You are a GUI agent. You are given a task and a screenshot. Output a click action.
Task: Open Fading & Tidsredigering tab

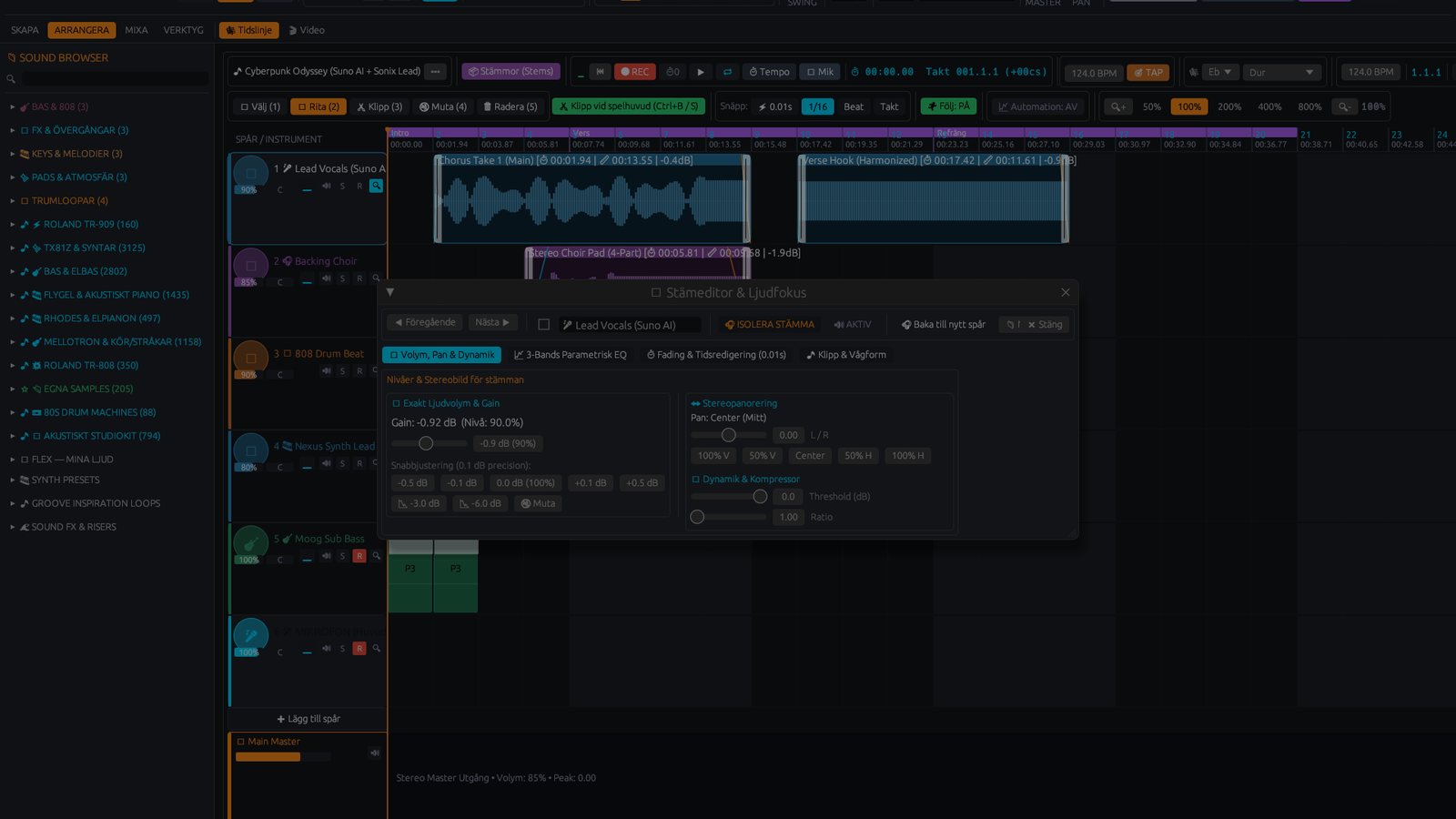point(716,355)
